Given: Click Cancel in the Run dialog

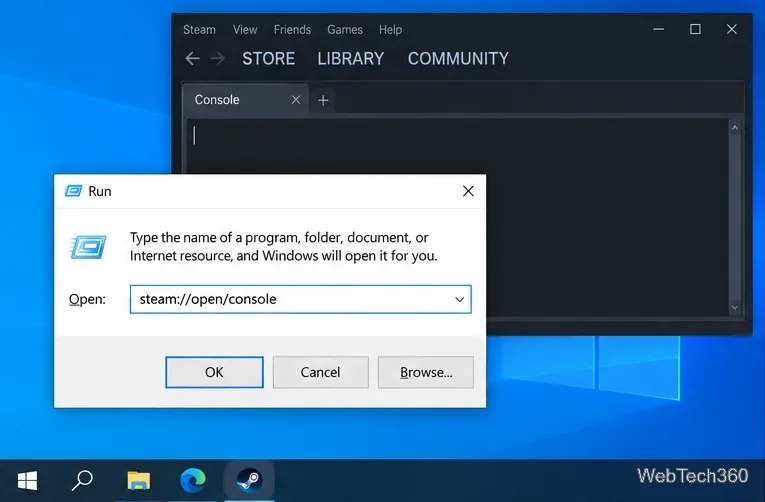Looking at the screenshot, I should (x=321, y=372).
